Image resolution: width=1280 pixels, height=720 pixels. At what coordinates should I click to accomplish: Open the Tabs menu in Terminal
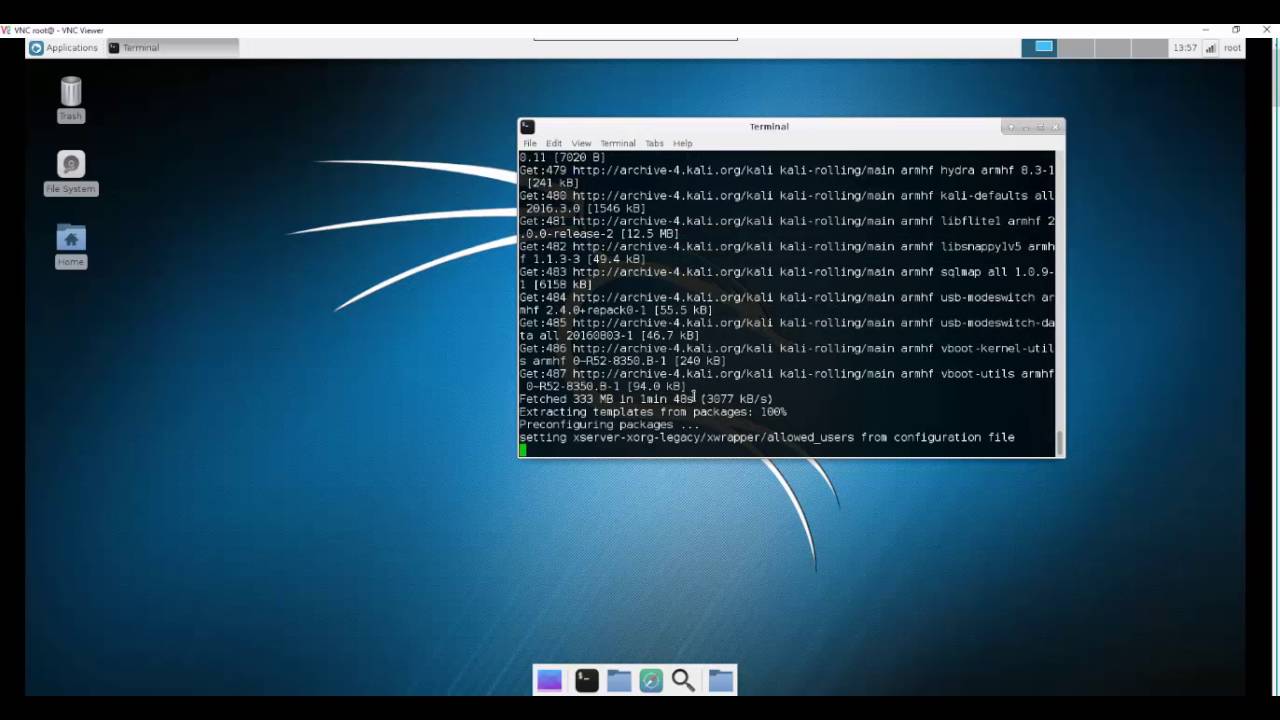pyautogui.click(x=654, y=143)
